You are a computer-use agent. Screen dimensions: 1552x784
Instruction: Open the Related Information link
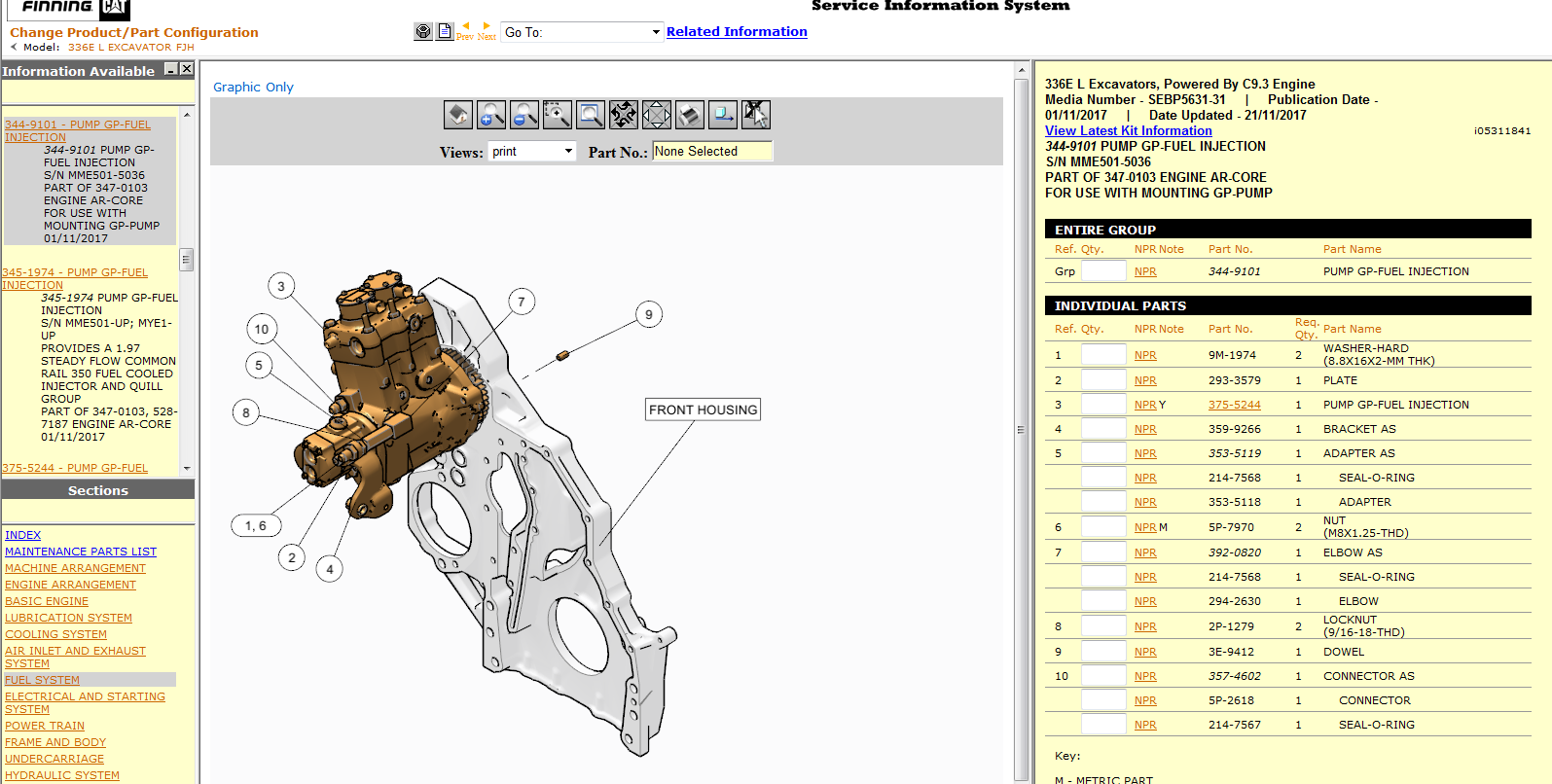(737, 31)
